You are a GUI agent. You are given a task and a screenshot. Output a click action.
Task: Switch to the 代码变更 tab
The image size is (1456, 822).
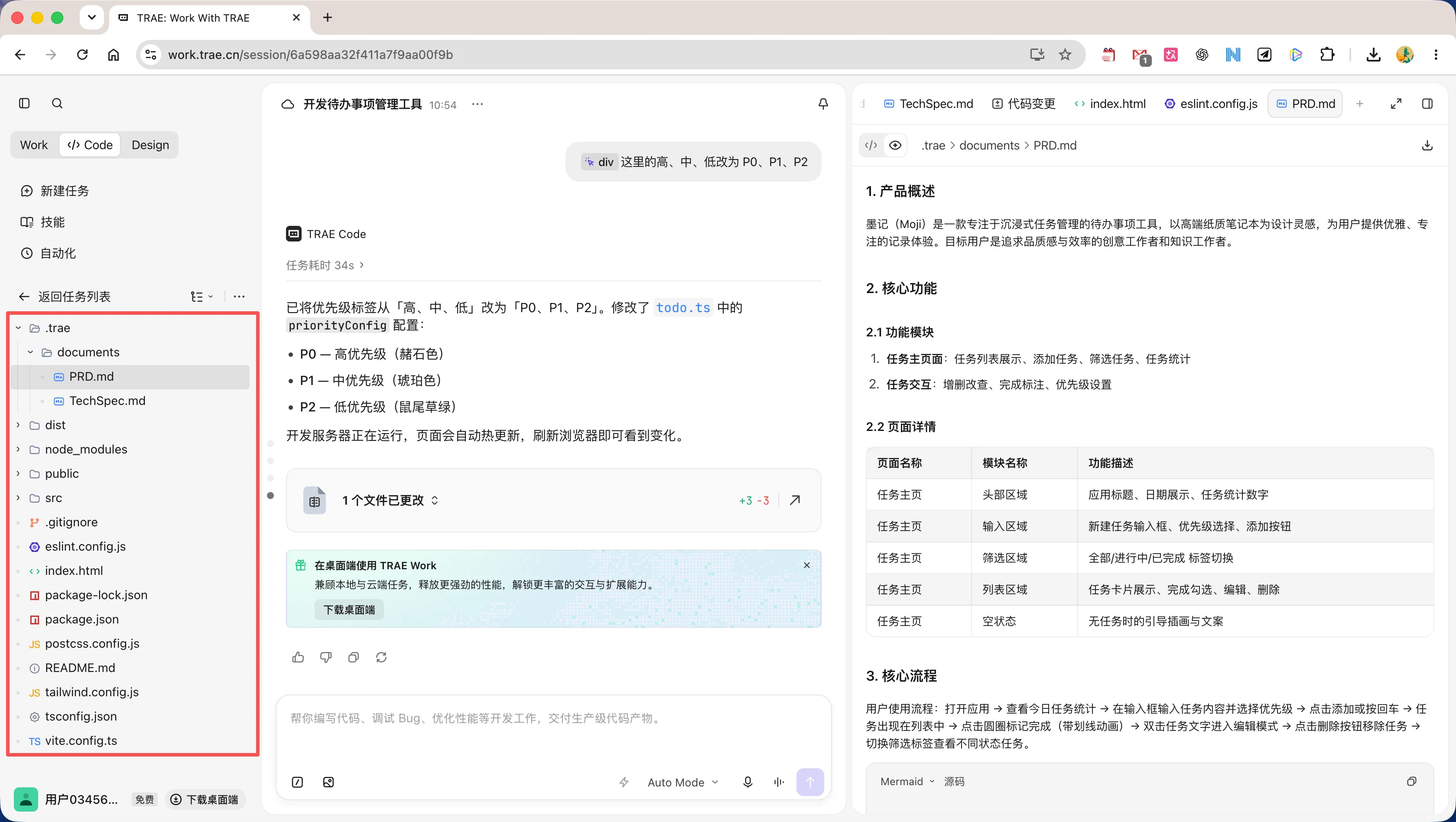[1024, 104]
